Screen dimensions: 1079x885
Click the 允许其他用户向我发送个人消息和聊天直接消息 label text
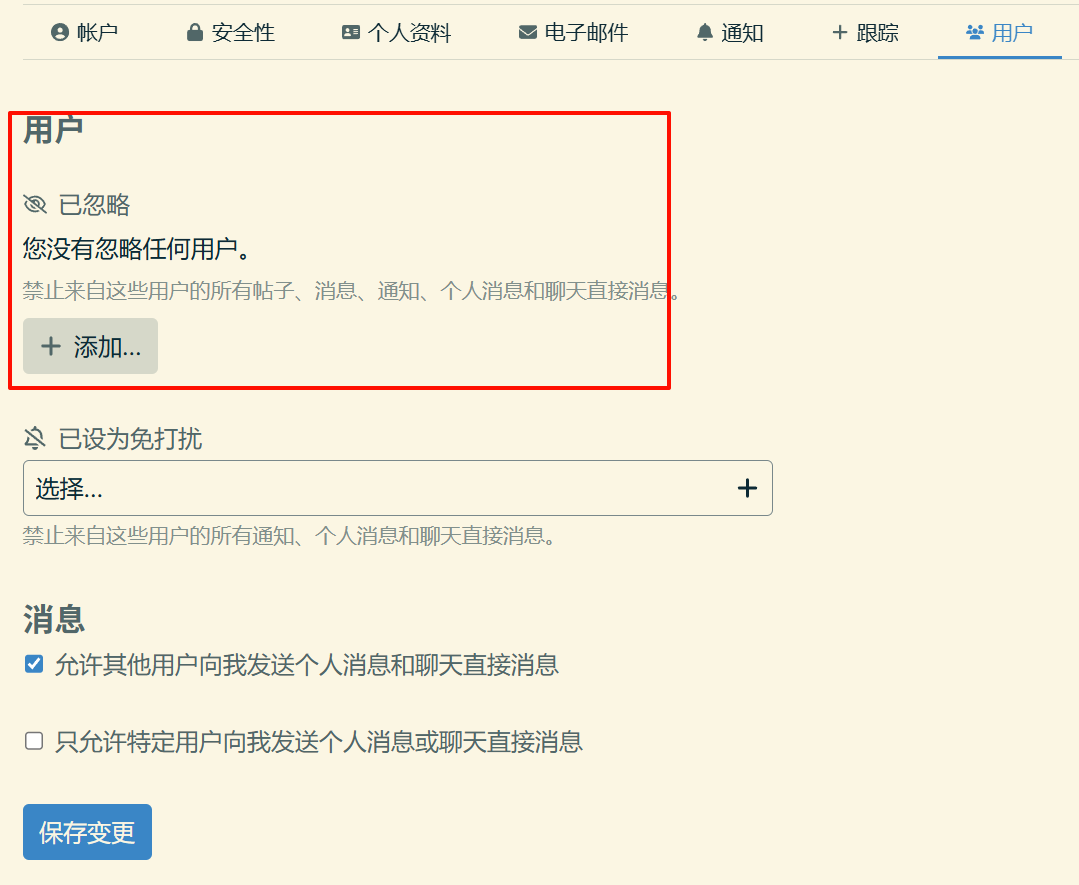306,665
